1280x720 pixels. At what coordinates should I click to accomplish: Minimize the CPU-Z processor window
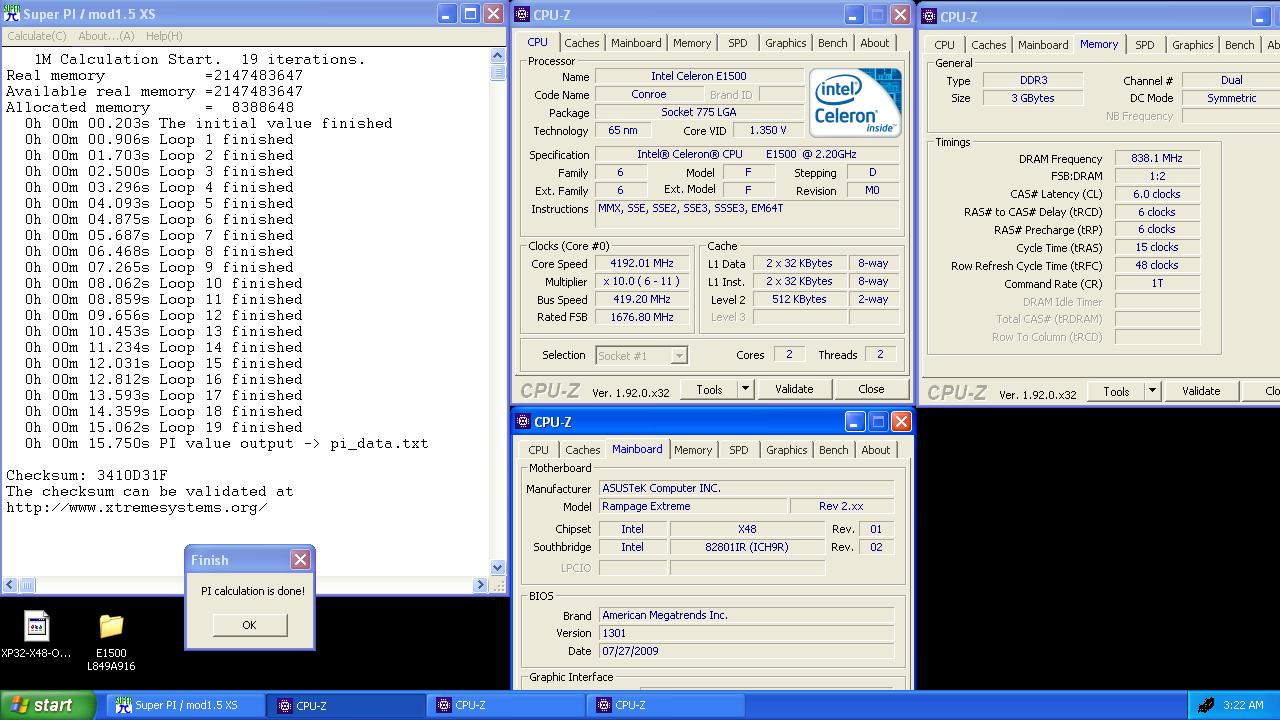pos(853,15)
